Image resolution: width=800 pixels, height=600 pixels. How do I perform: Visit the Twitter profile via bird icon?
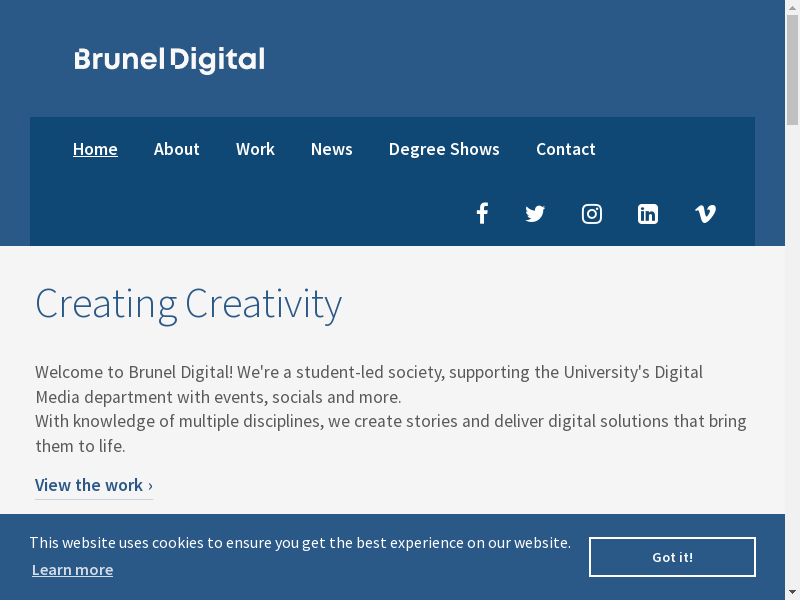click(x=535, y=213)
